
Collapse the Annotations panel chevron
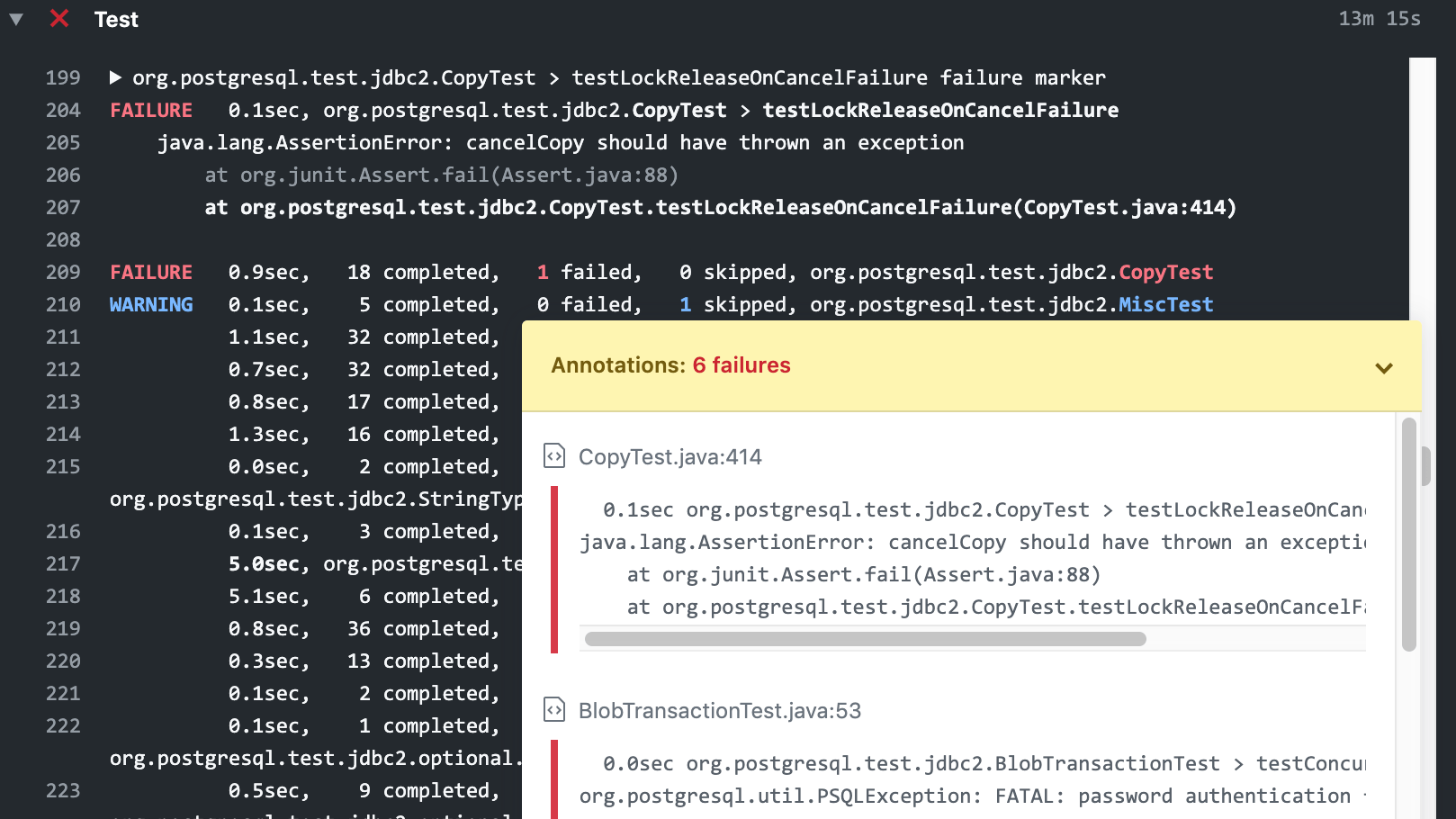(x=1384, y=367)
